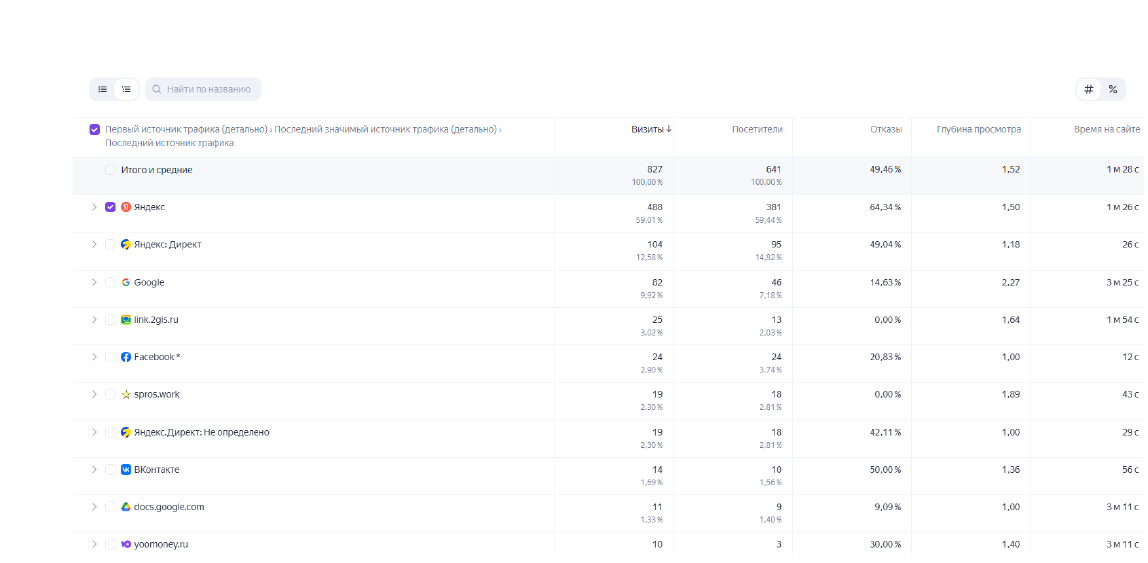Expand the Яндекс: Директ row

tap(94, 245)
